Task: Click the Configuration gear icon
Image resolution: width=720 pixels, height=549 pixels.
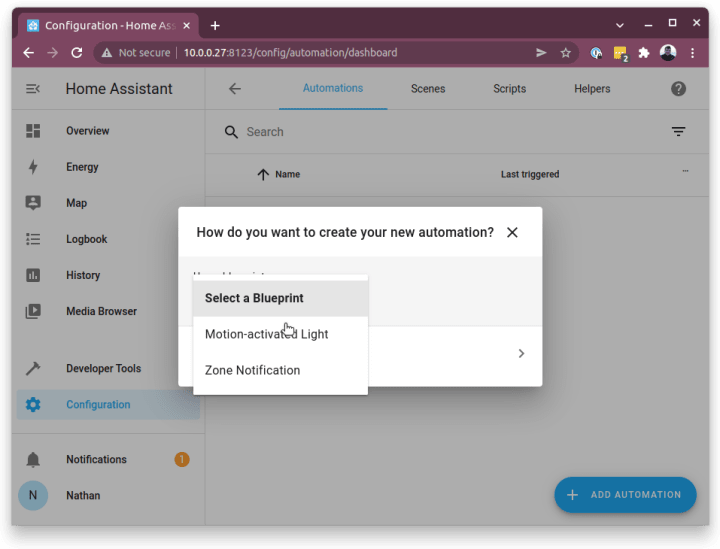Action: click(x=33, y=404)
